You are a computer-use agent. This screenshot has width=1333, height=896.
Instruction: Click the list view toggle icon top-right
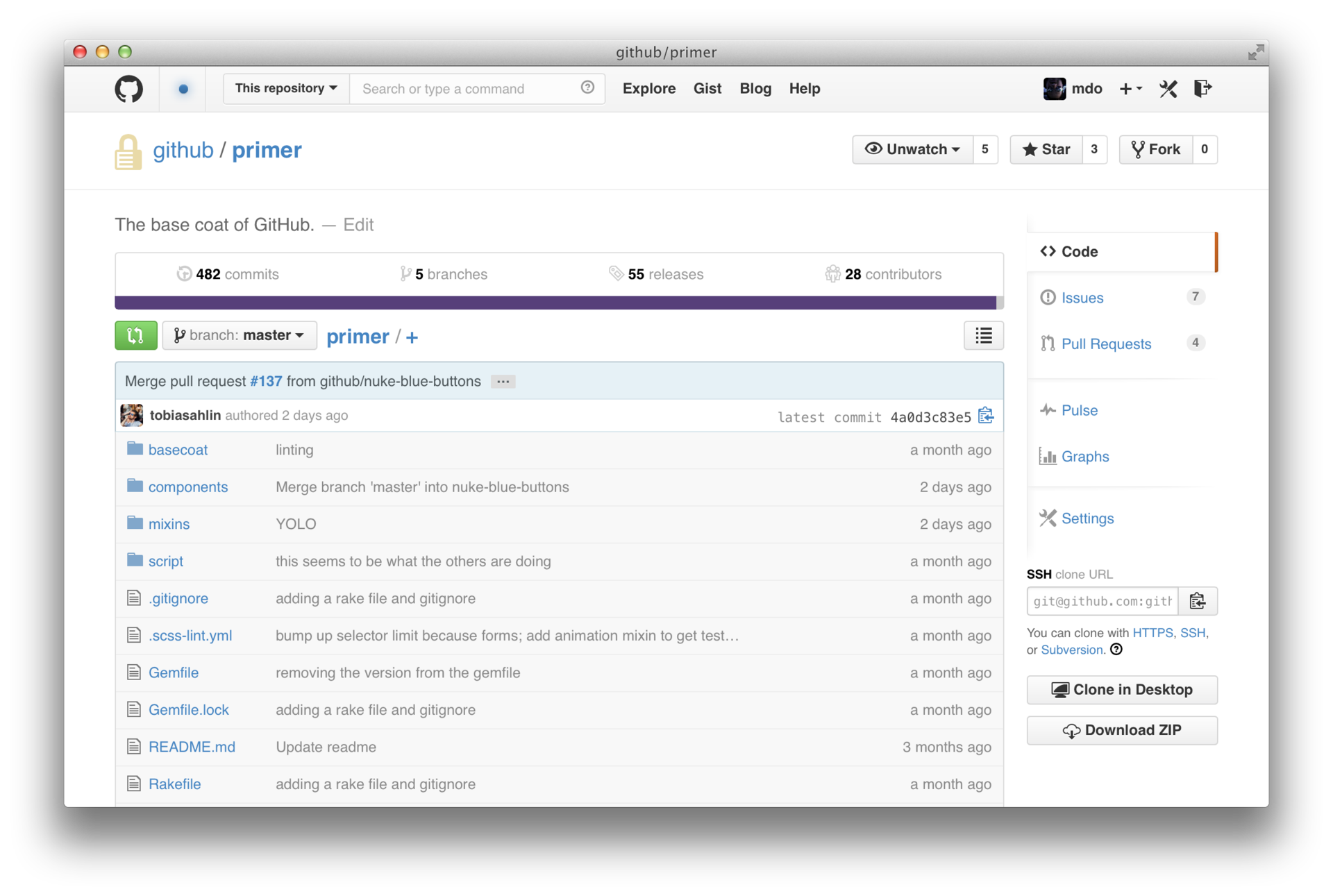click(984, 336)
